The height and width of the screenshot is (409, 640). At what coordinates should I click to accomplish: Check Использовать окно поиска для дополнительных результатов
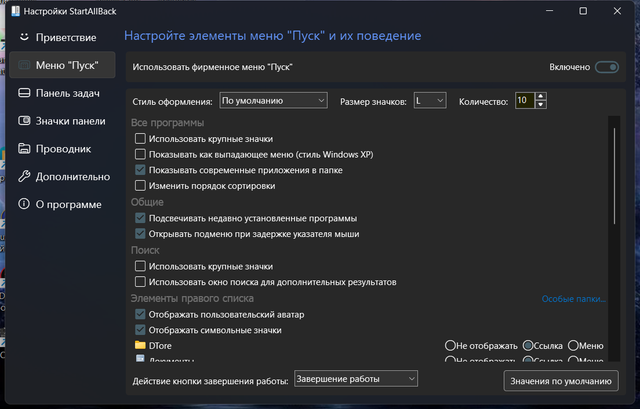coord(140,282)
